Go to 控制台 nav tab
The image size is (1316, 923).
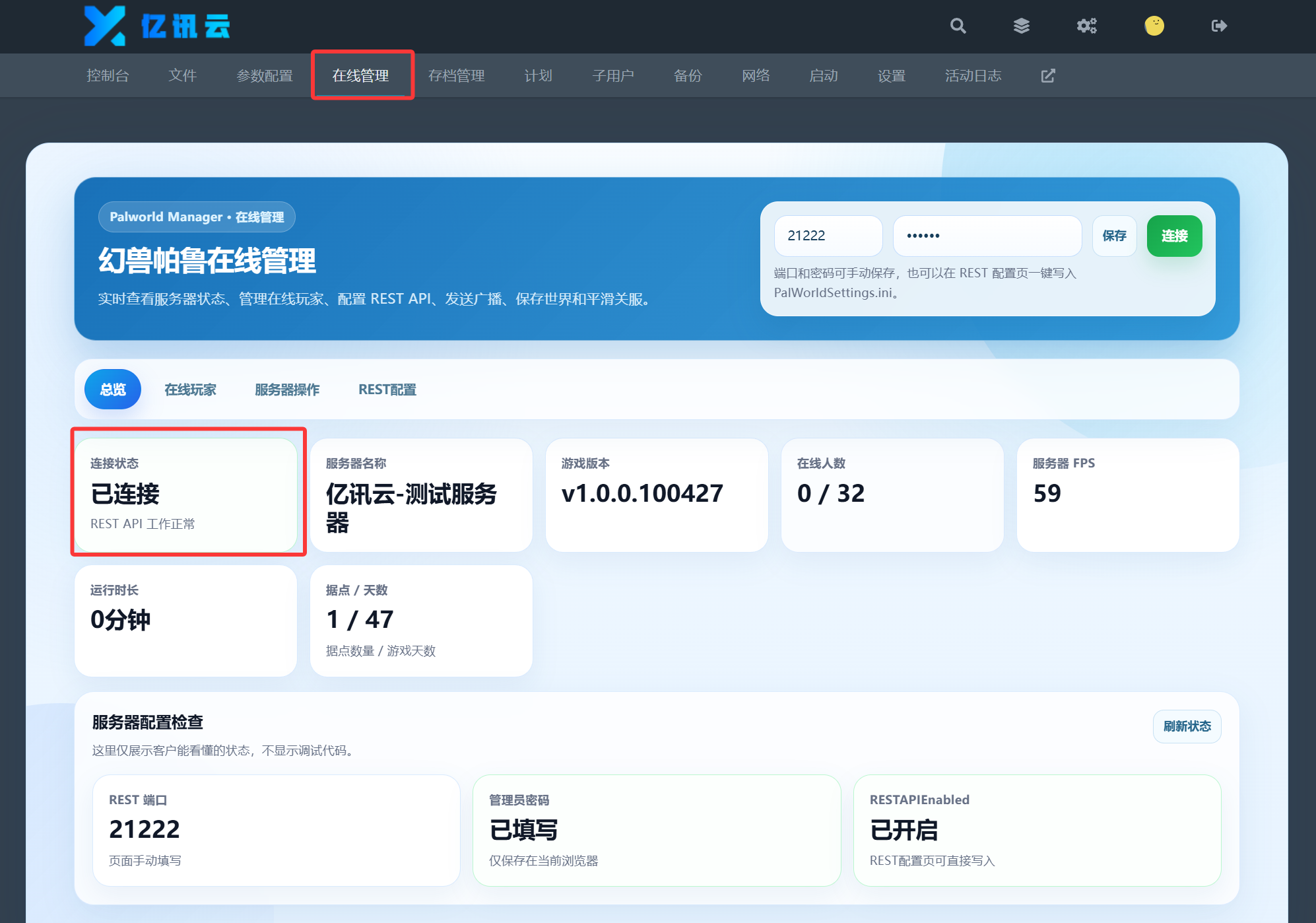pos(108,76)
